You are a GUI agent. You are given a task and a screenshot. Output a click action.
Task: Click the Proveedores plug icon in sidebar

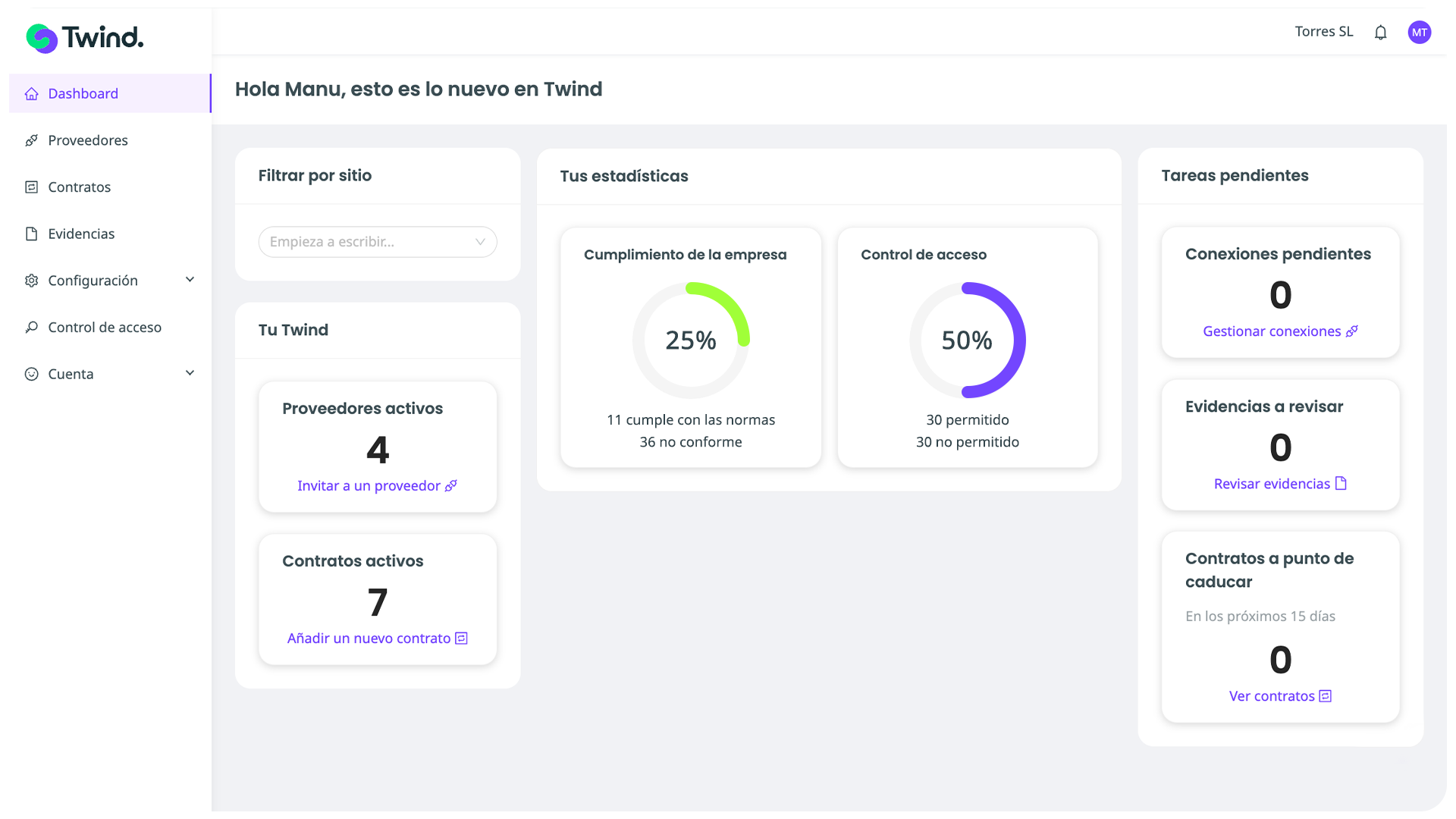[x=31, y=140]
